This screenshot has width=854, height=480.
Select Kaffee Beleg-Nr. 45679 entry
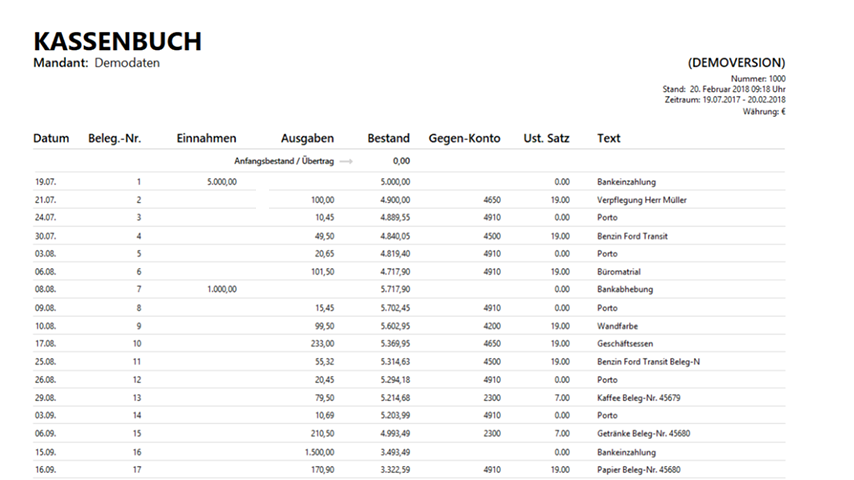tap(638, 398)
